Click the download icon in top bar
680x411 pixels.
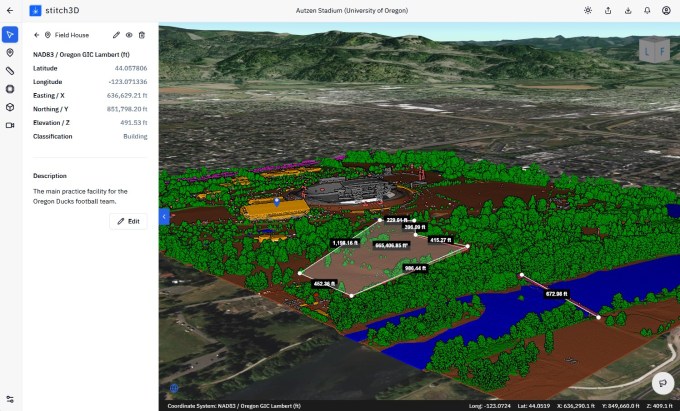tap(628, 11)
